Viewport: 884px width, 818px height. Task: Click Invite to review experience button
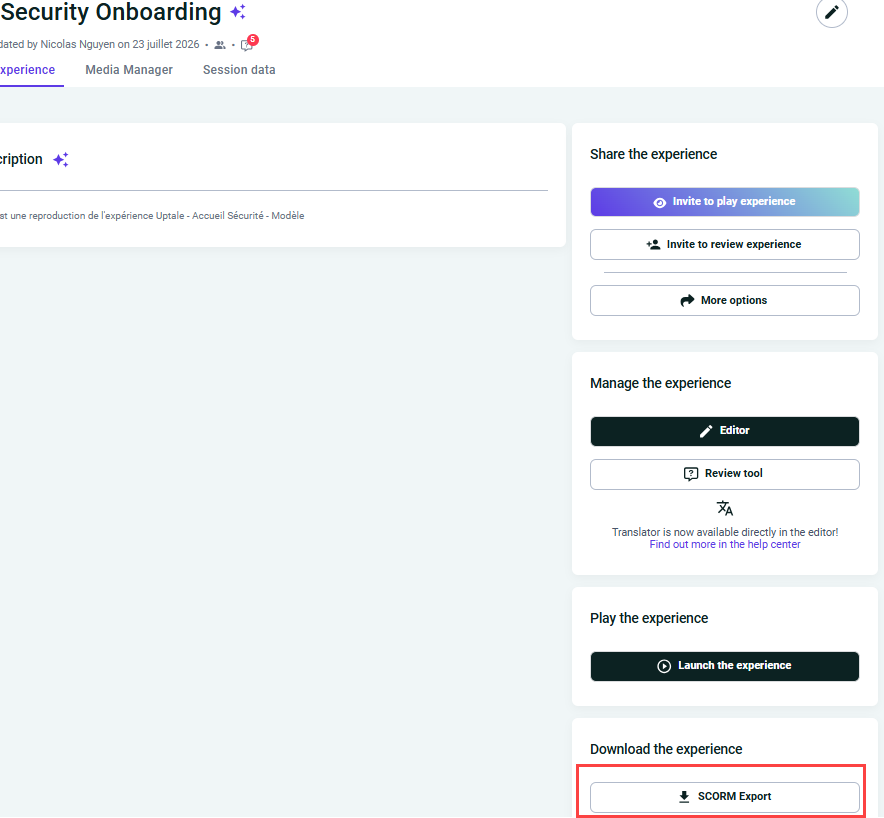[724, 245]
